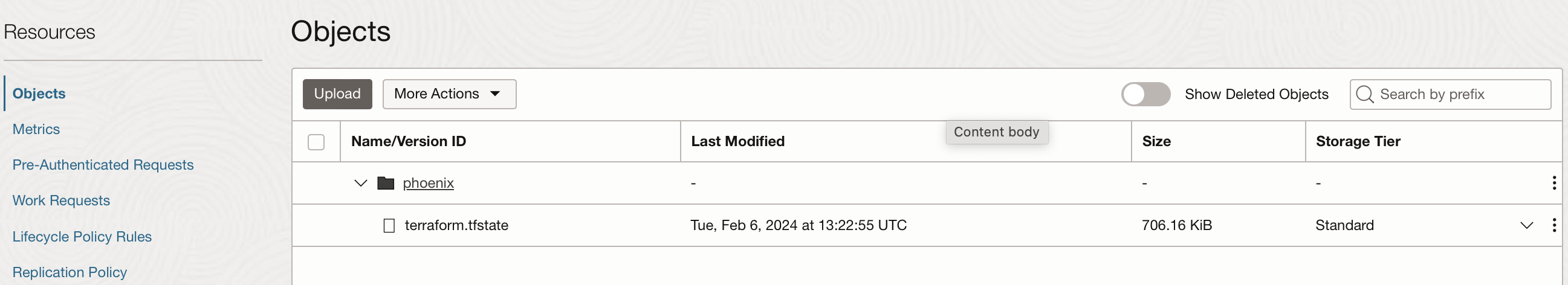Expand terraform.tfstate row details chevron

(1526, 225)
